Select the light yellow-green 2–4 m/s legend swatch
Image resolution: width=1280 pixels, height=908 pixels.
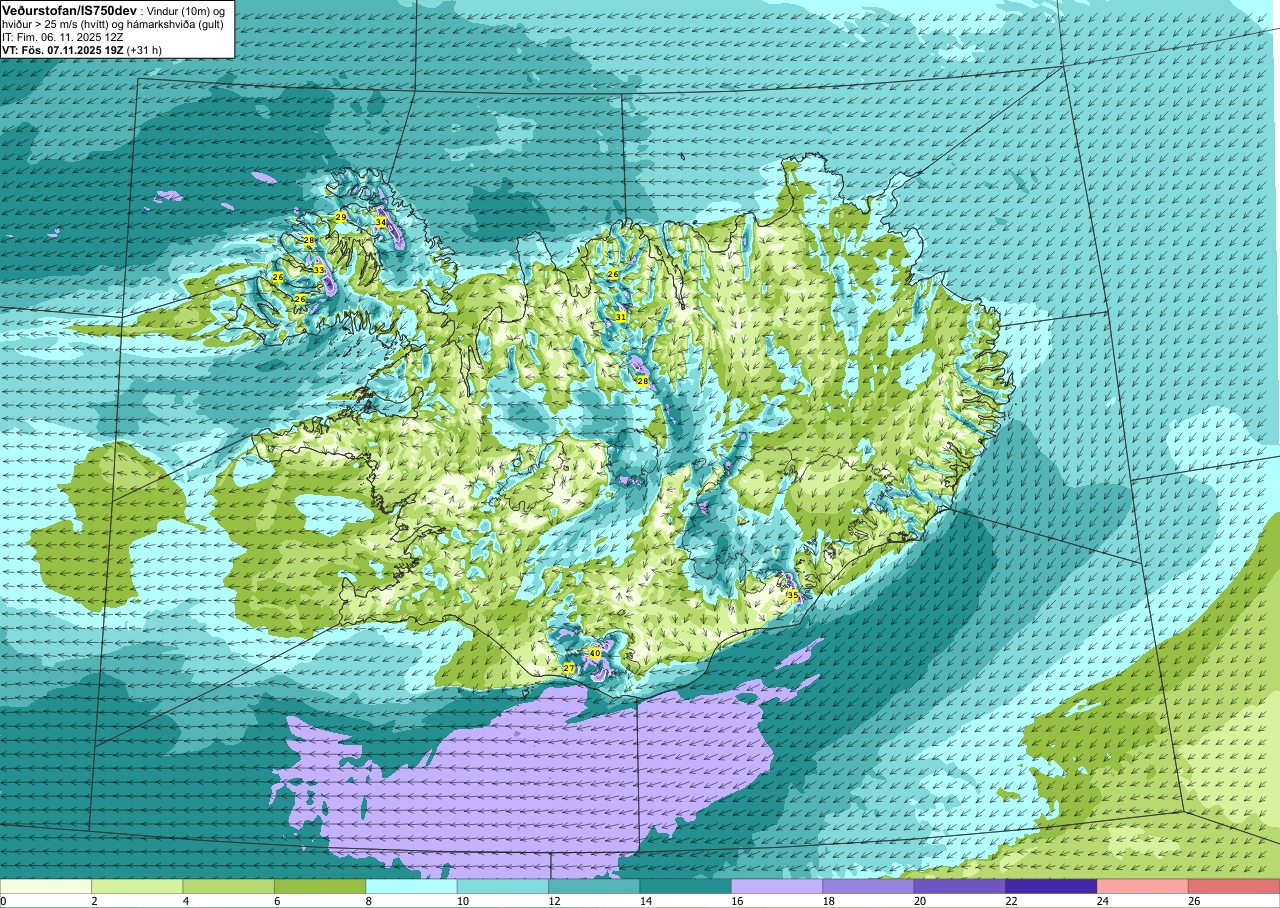(137, 886)
